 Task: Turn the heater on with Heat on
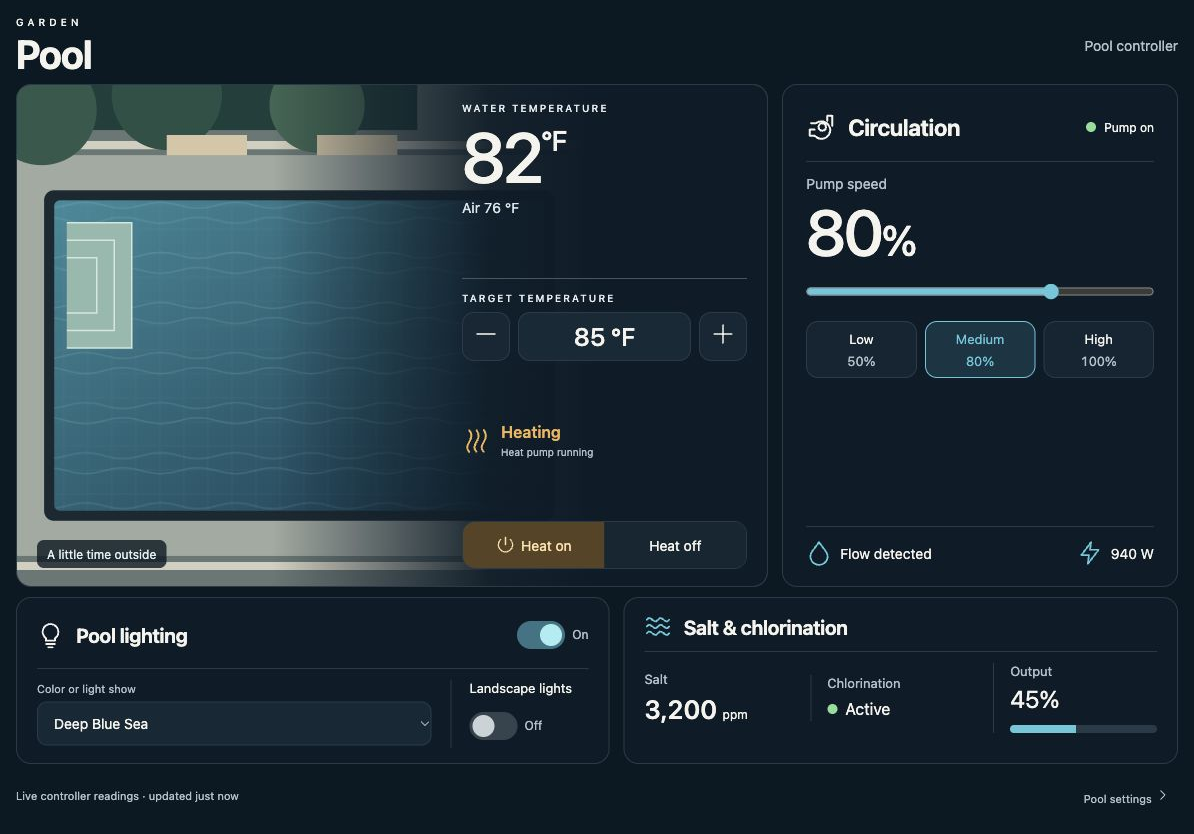[534, 545]
